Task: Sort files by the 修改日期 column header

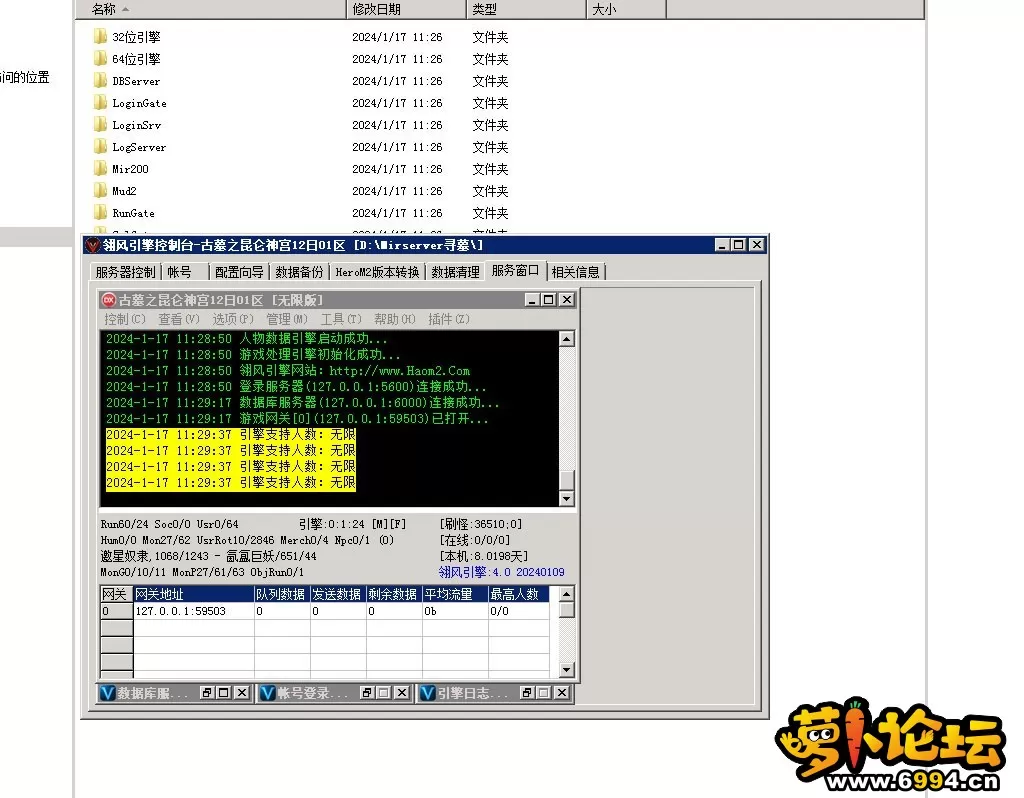Action: 406,9
